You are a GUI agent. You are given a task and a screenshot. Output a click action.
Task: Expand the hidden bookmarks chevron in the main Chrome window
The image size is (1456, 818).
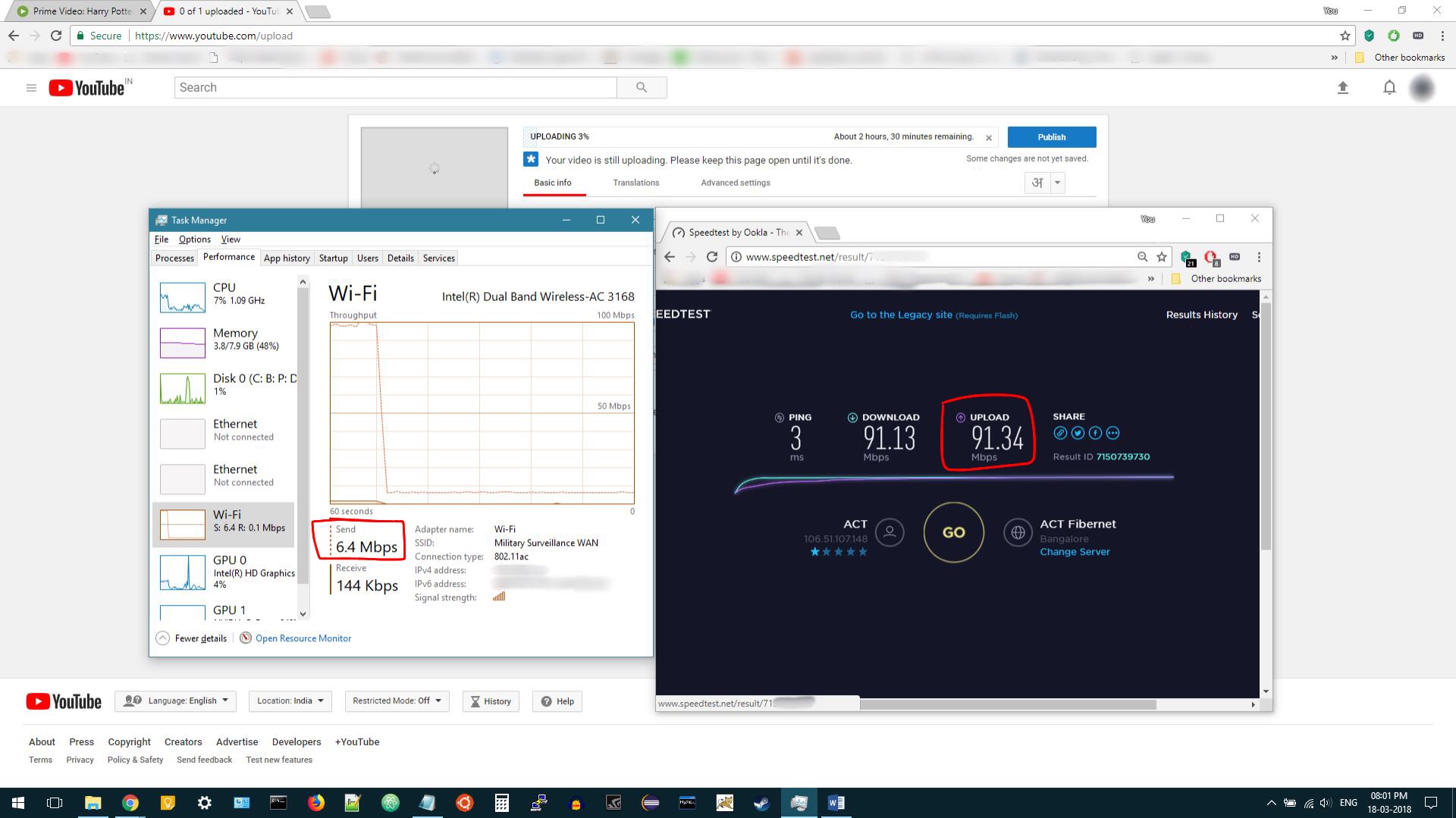[1335, 58]
